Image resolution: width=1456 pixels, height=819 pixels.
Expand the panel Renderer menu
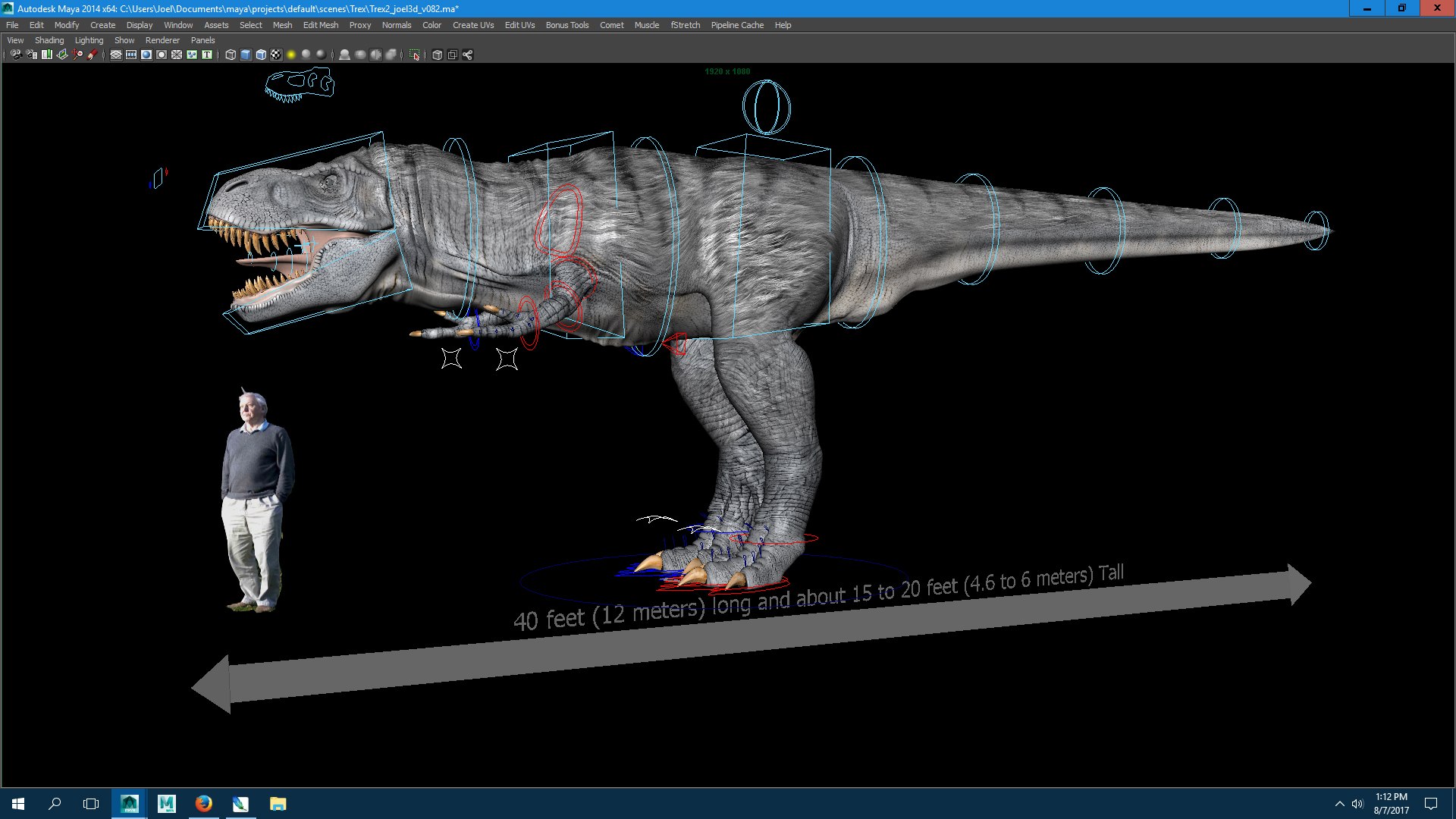[x=162, y=40]
